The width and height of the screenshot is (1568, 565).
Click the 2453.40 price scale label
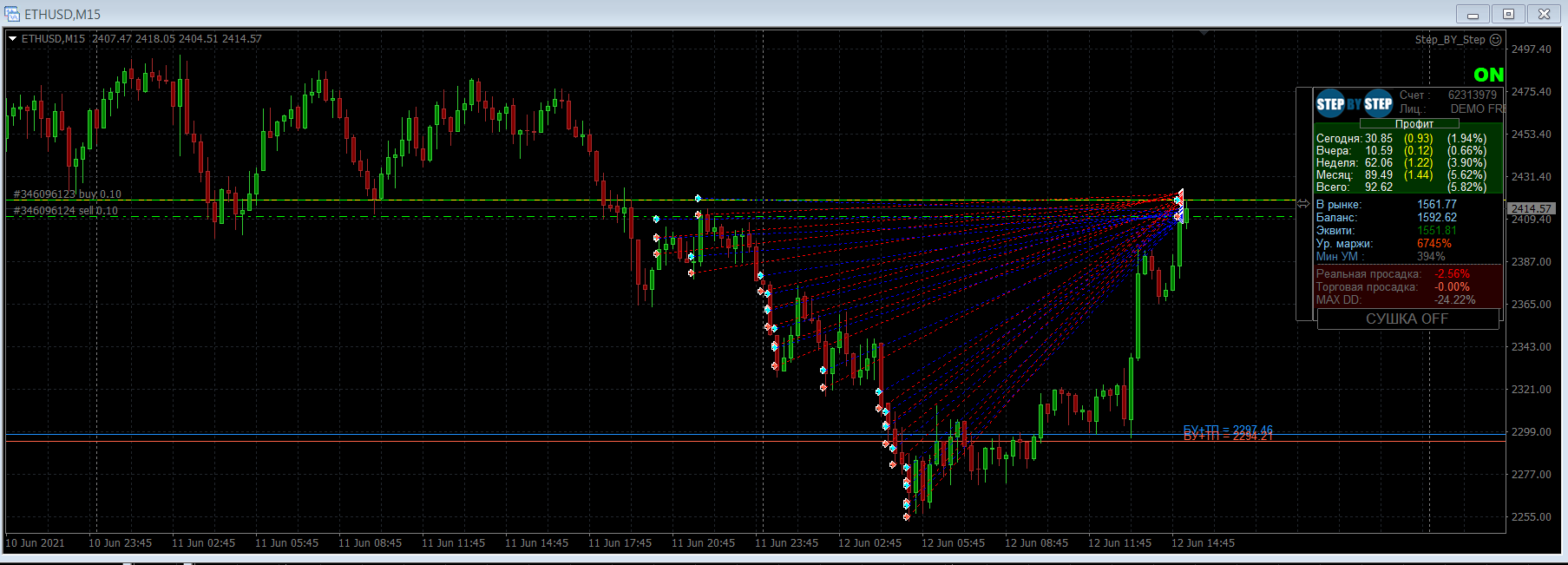pos(1532,135)
